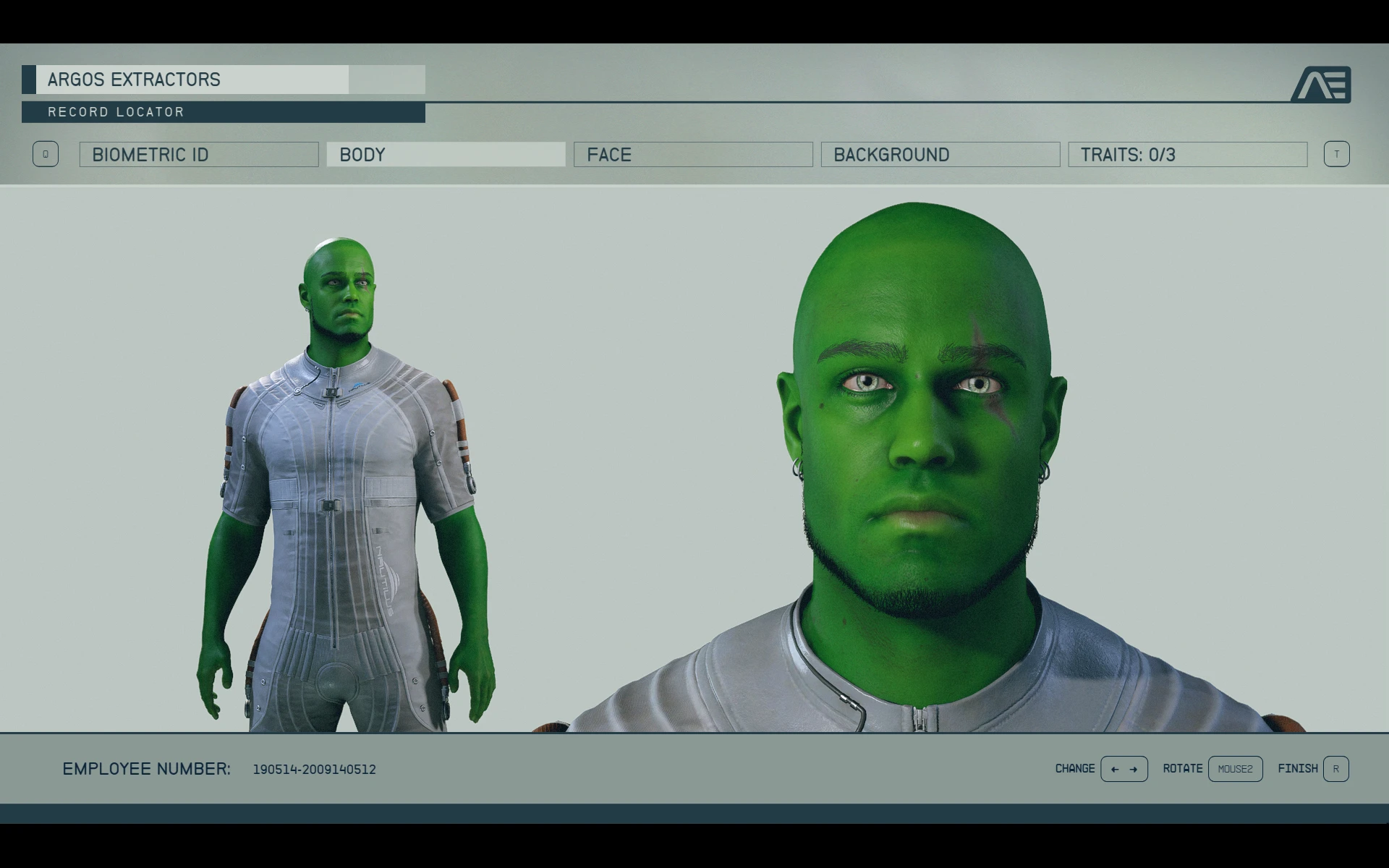
Task: Open the Biometric ID tab
Action: point(199,155)
